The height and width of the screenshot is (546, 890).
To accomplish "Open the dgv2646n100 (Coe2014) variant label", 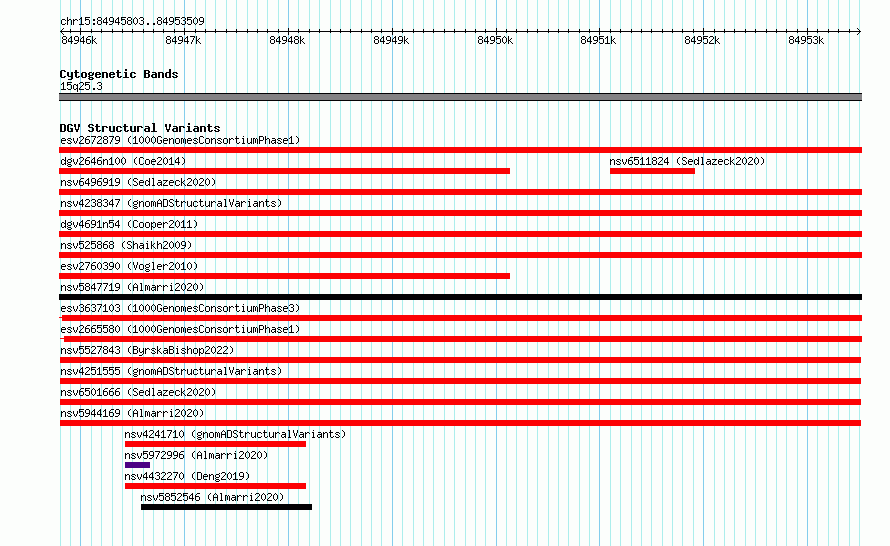I will (123, 161).
